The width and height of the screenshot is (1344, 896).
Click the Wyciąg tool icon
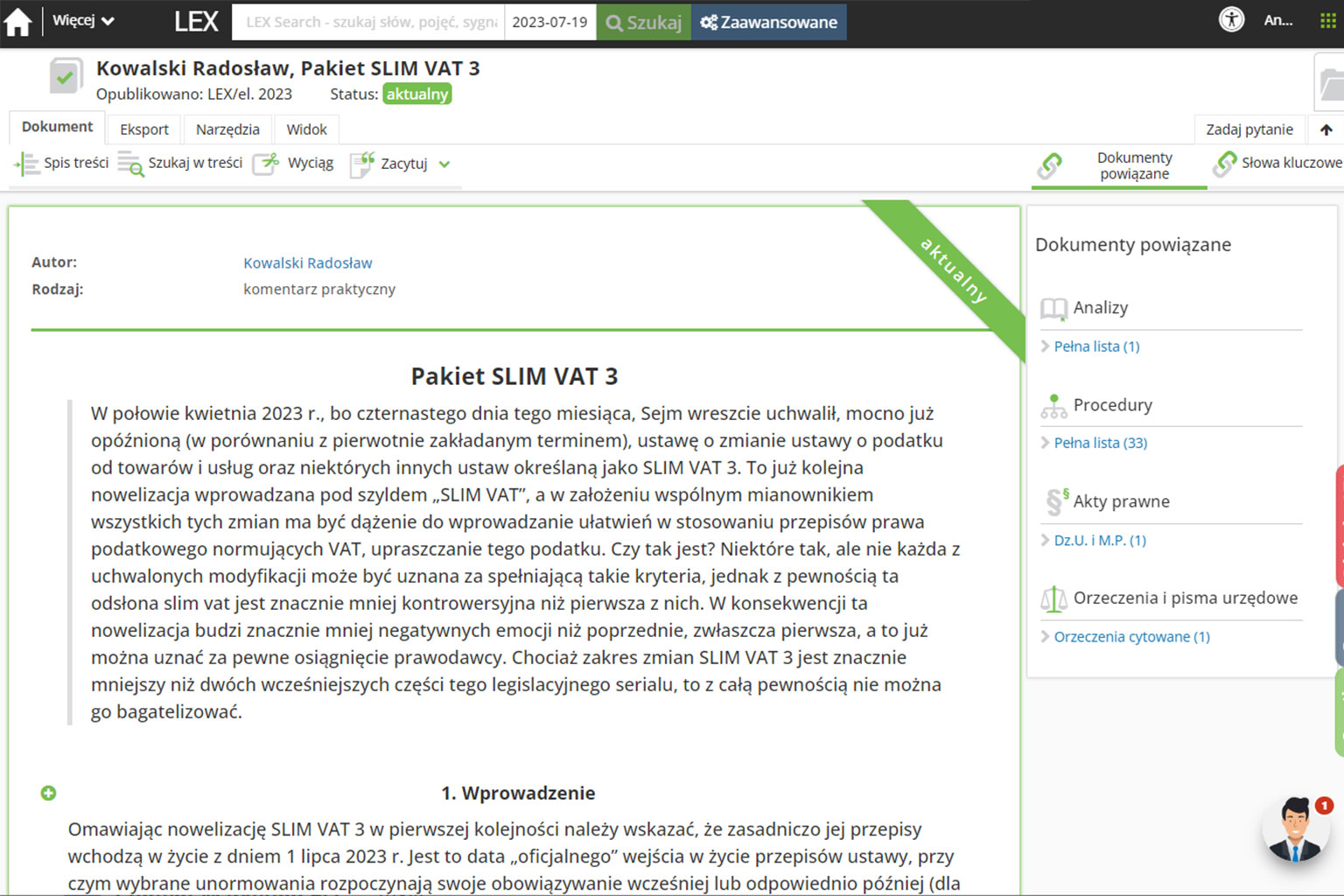click(x=266, y=164)
